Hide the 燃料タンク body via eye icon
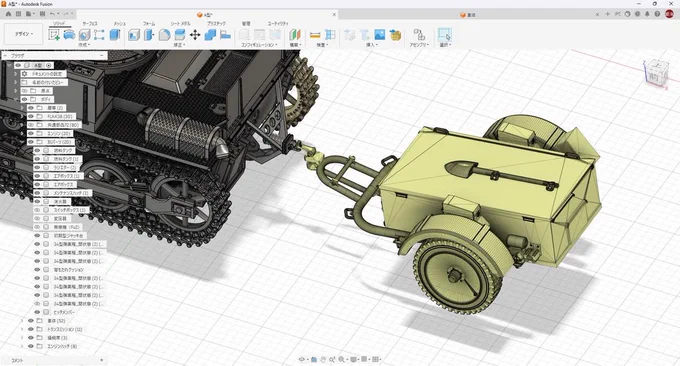Image resolution: width=680 pixels, height=366 pixels. click(37, 150)
